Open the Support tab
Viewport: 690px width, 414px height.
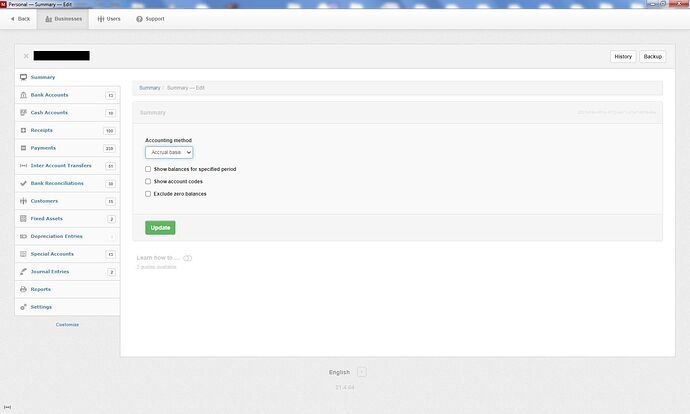[x=150, y=19]
